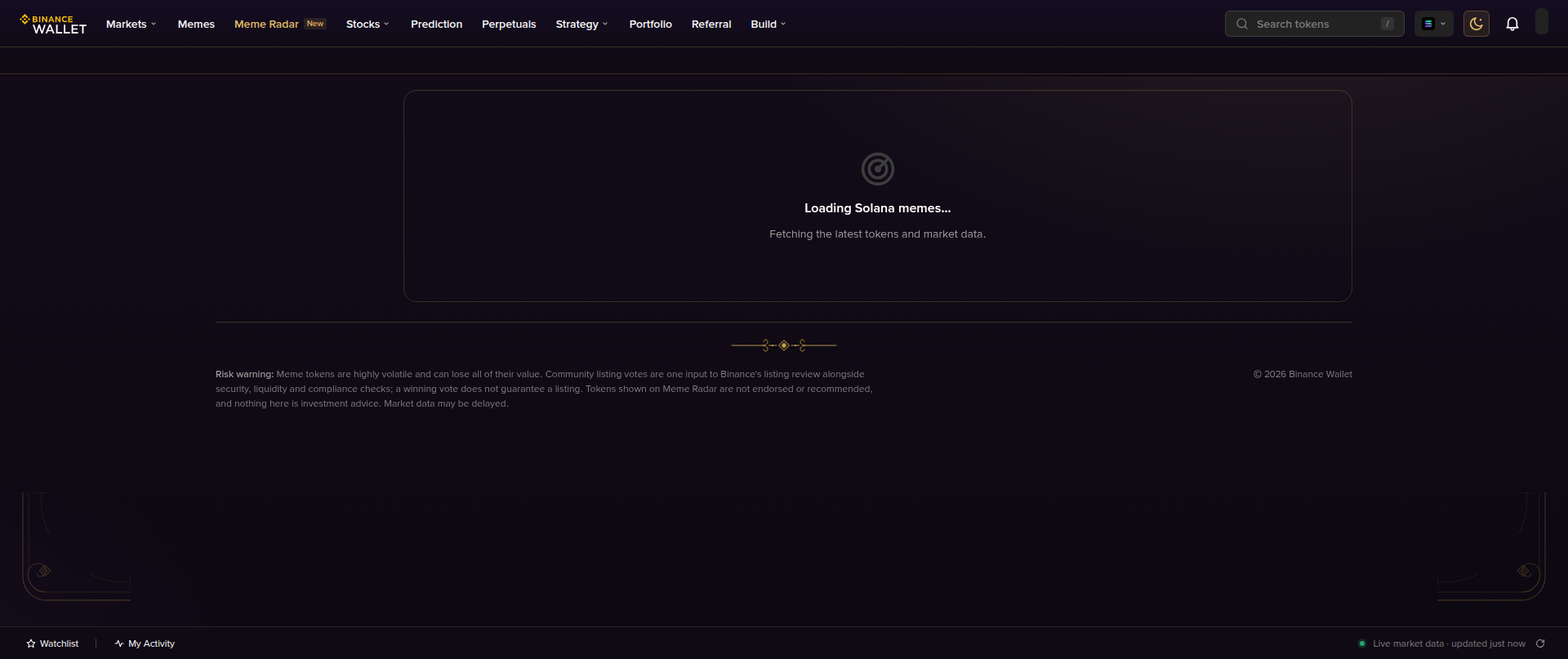Image resolution: width=1568 pixels, height=659 pixels.
Task: Open the Watchlist panel
Action: pyautogui.click(x=52, y=643)
